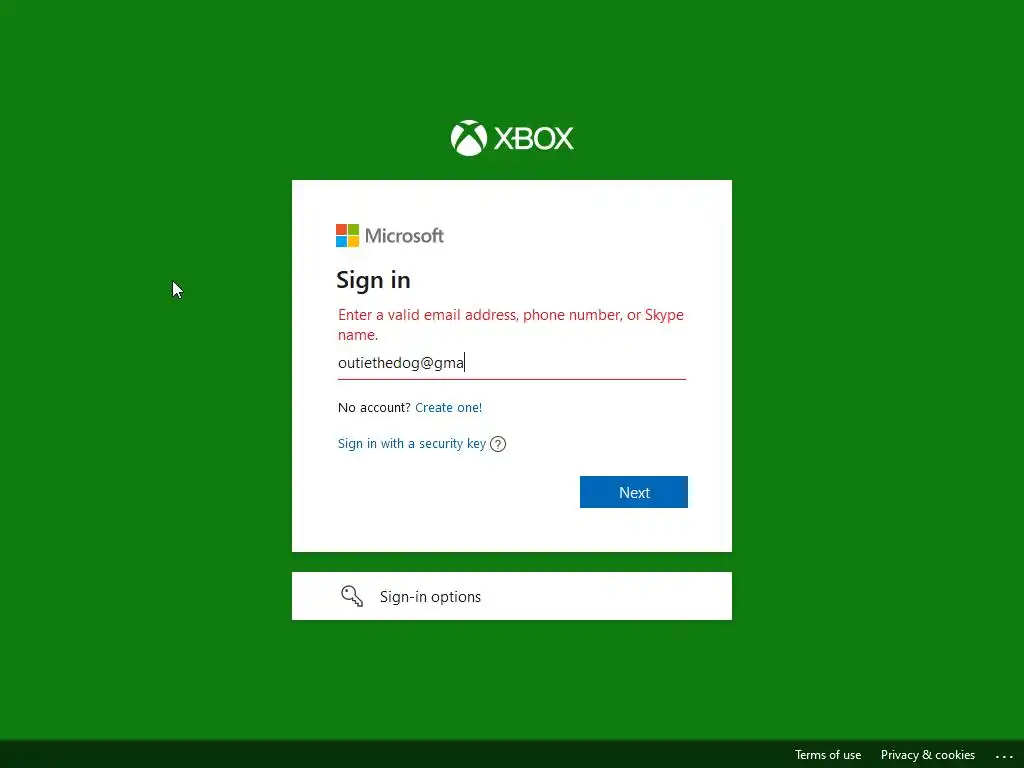Follow the Create one! link
The width and height of the screenshot is (1024, 768).
449,408
